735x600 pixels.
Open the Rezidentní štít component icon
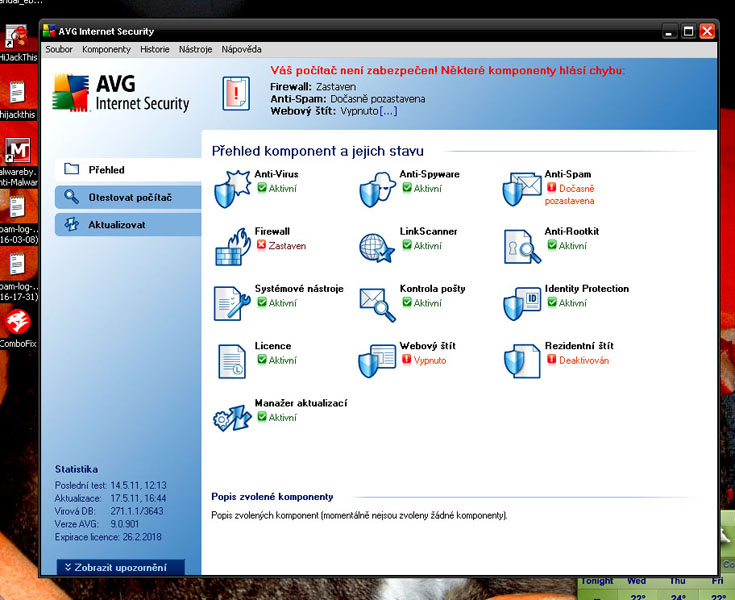tap(522, 361)
